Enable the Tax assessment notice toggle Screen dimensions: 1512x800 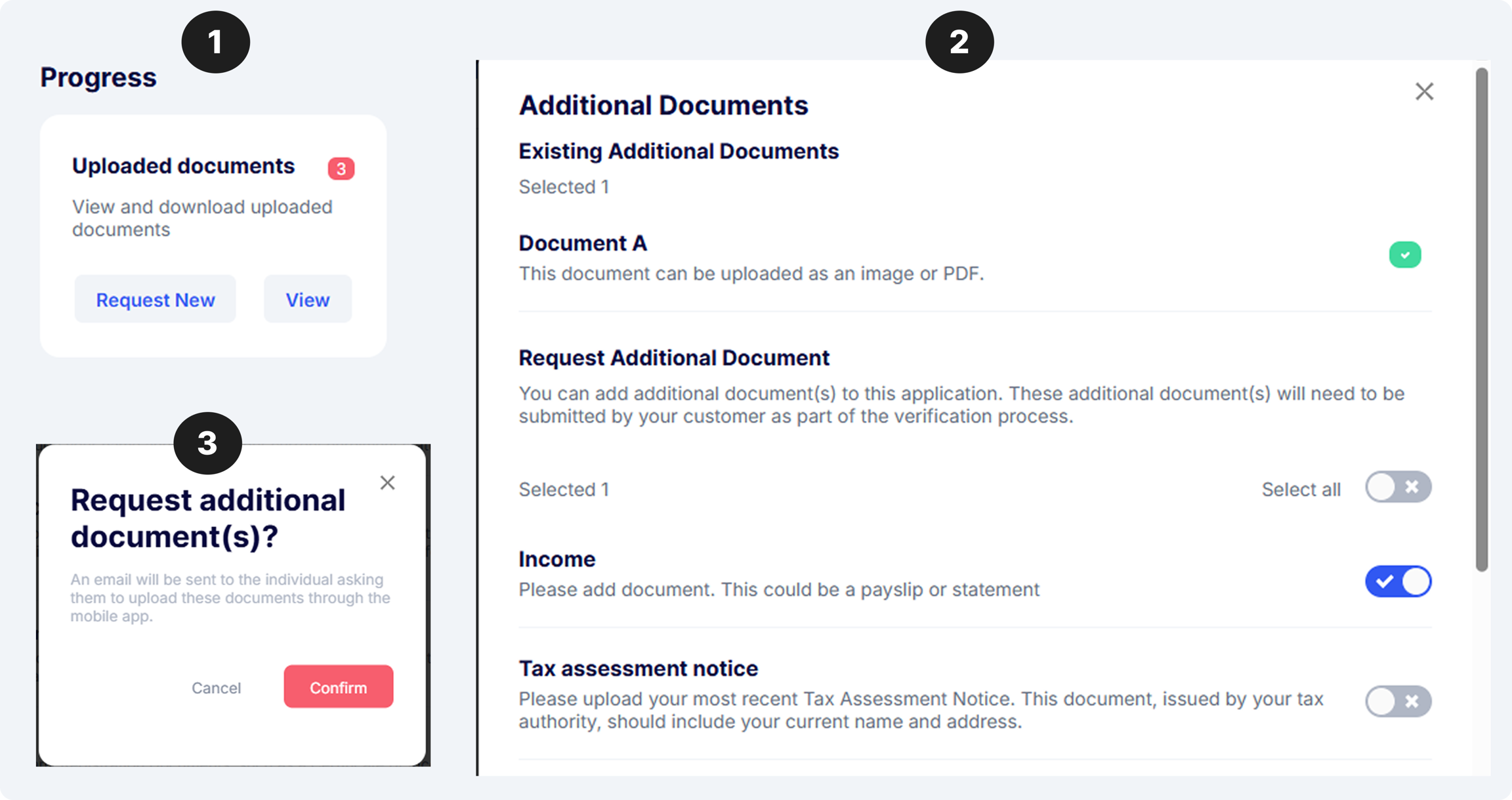1398,701
